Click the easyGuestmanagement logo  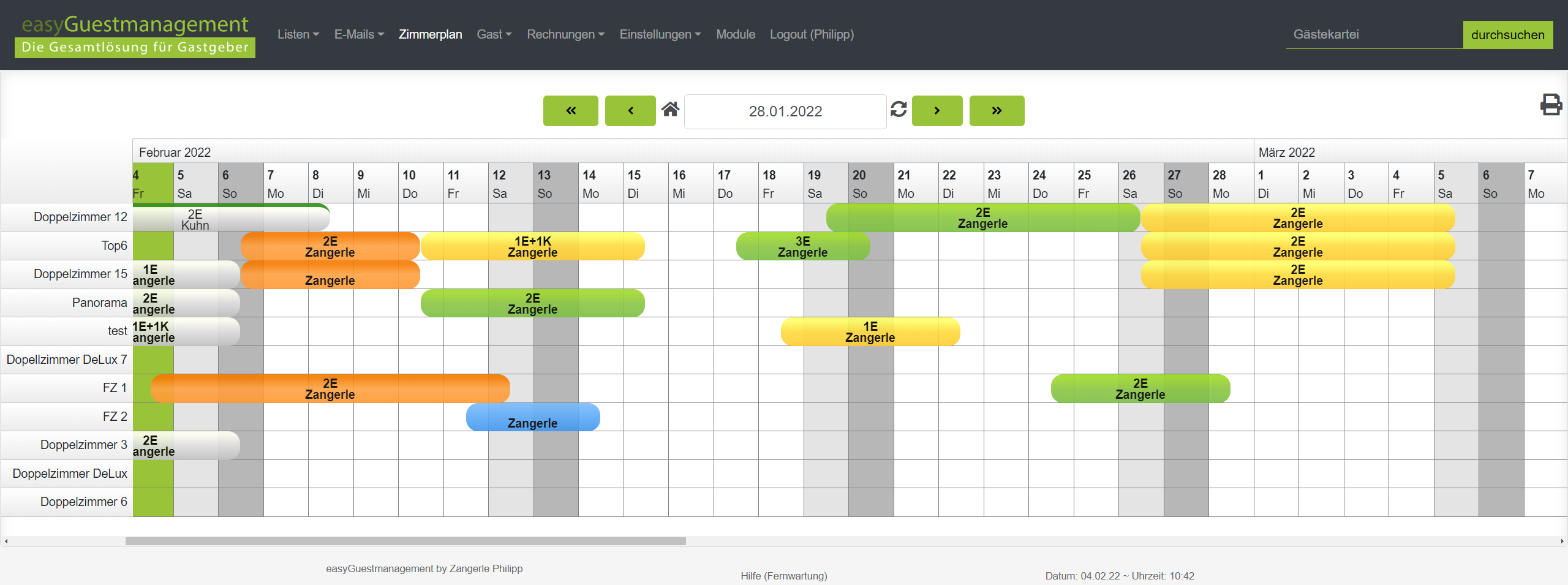point(135,35)
